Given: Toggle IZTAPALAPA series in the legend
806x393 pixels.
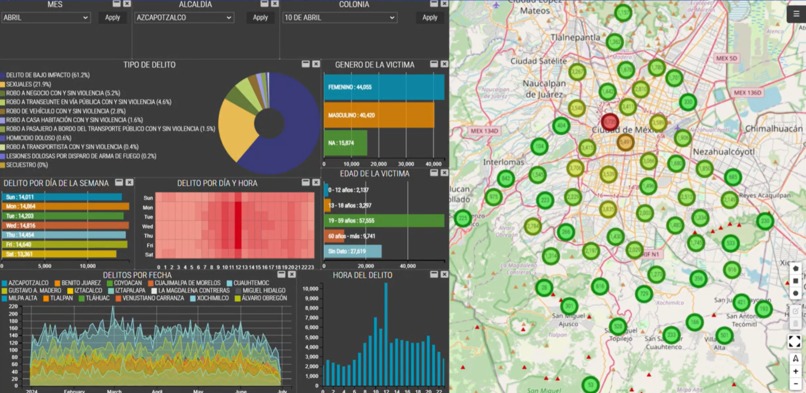Looking at the screenshot, I should tap(127, 291).
